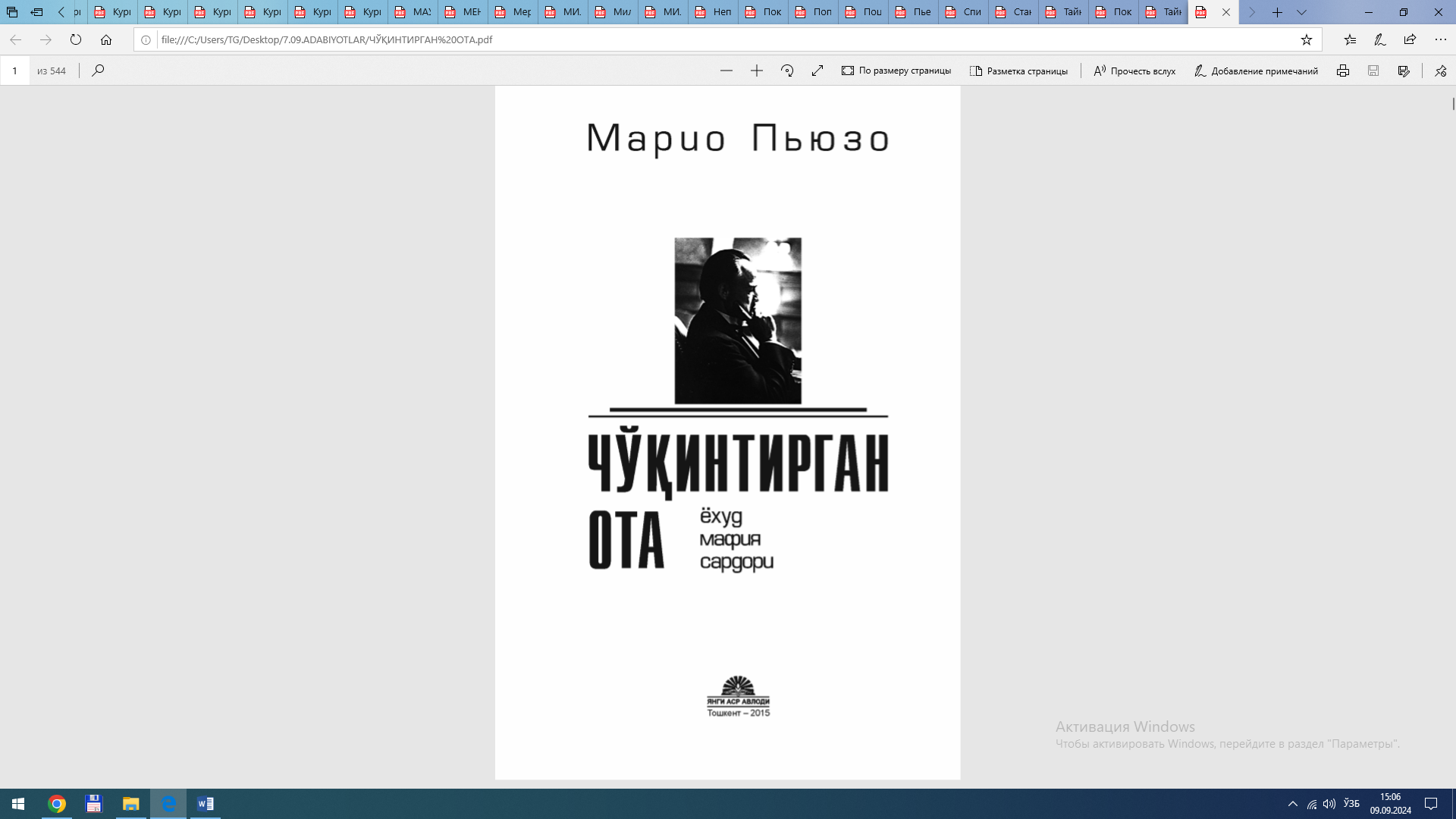This screenshot has height=819, width=1456.
Task: Save the PDF as a copy
Action: [1404, 71]
